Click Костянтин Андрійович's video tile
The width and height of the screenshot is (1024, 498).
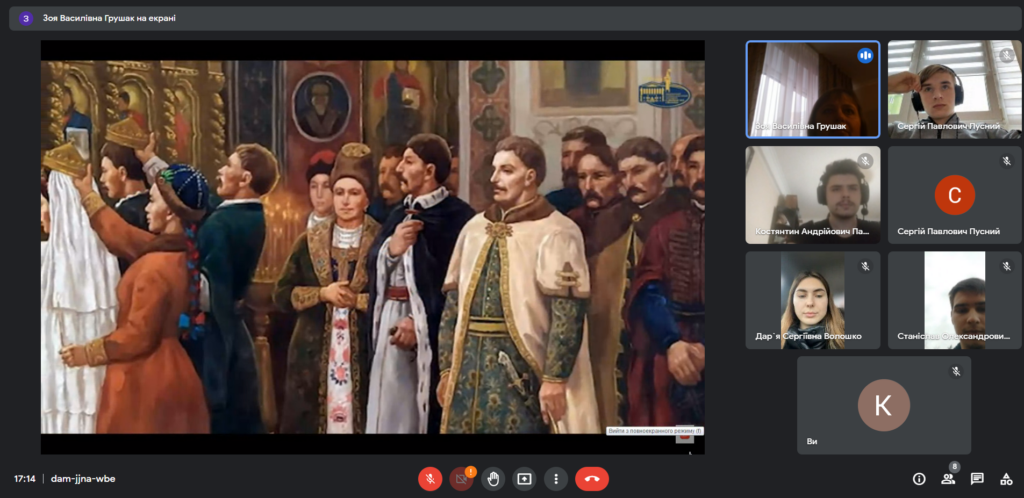(812, 194)
